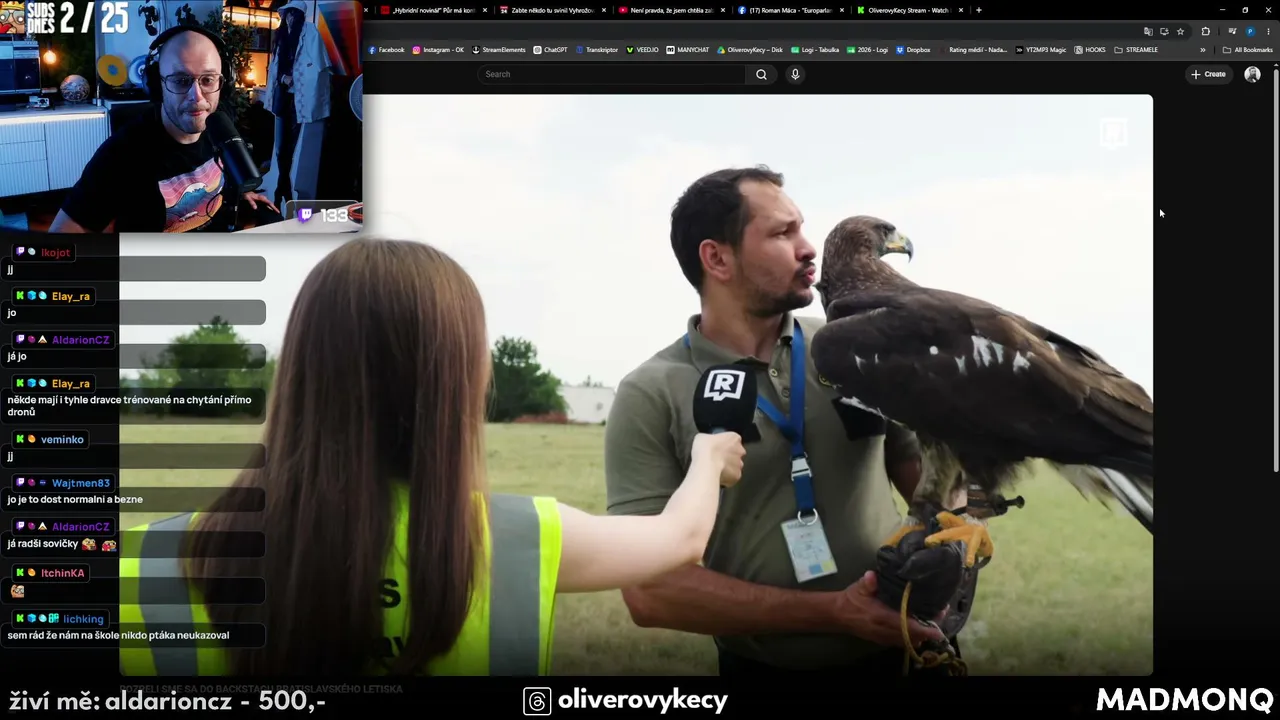Open the STREAMELE bookmarks folder

[x=1136, y=50]
